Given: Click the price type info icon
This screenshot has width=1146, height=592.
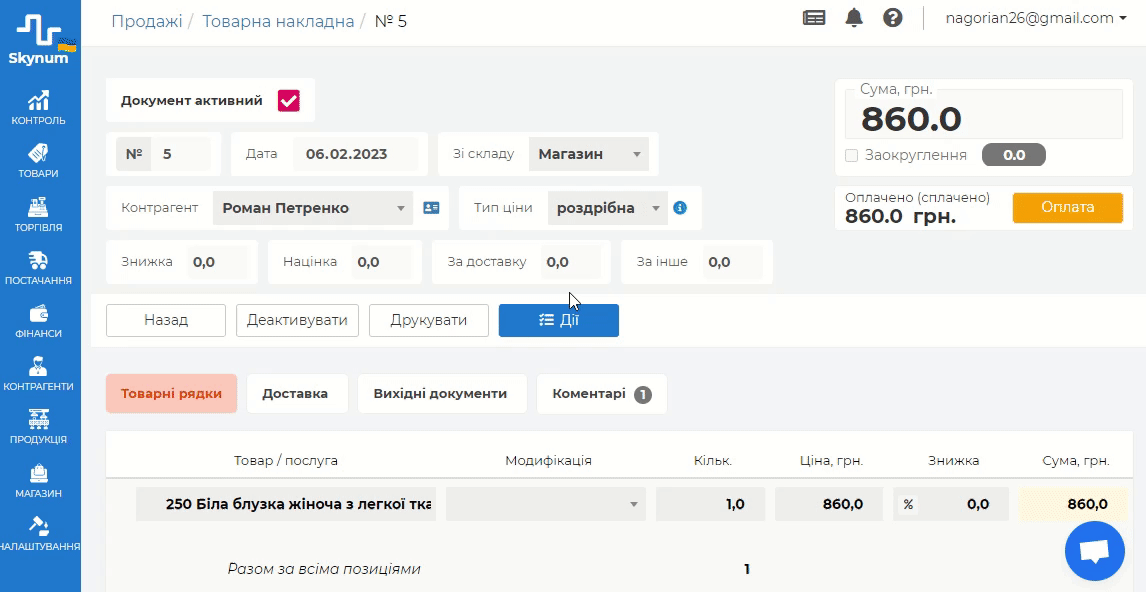Looking at the screenshot, I should 680,208.
